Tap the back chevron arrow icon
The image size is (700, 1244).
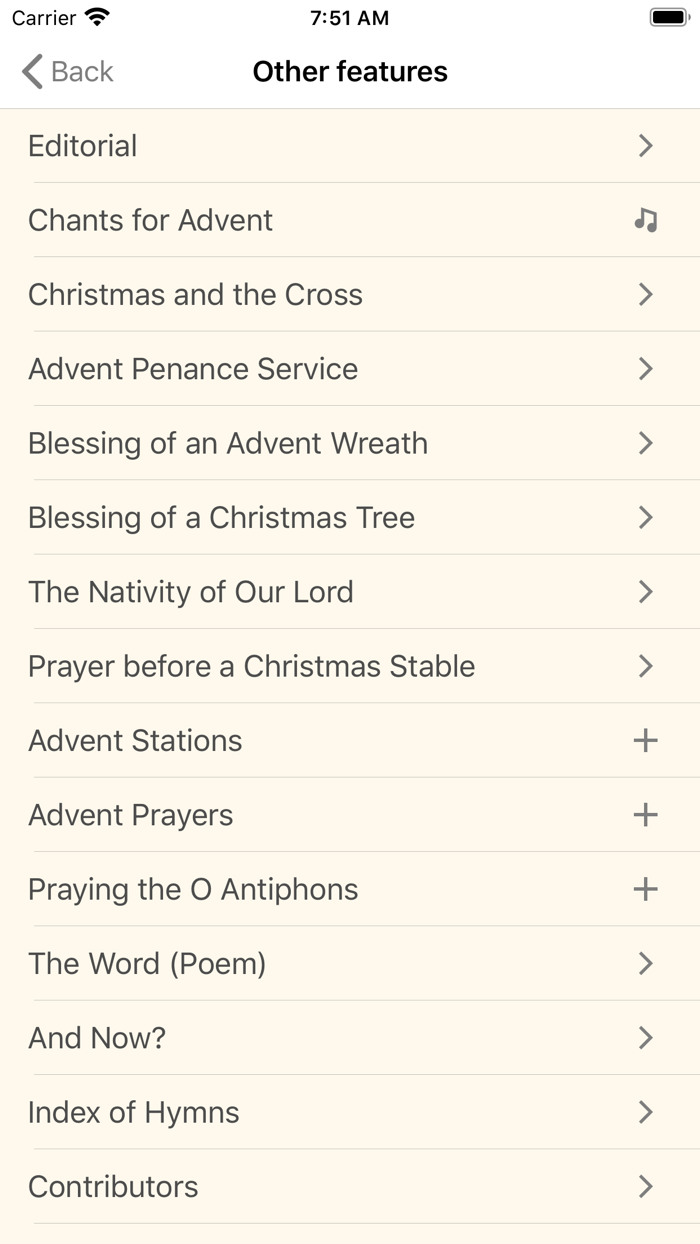(x=29, y=71)
